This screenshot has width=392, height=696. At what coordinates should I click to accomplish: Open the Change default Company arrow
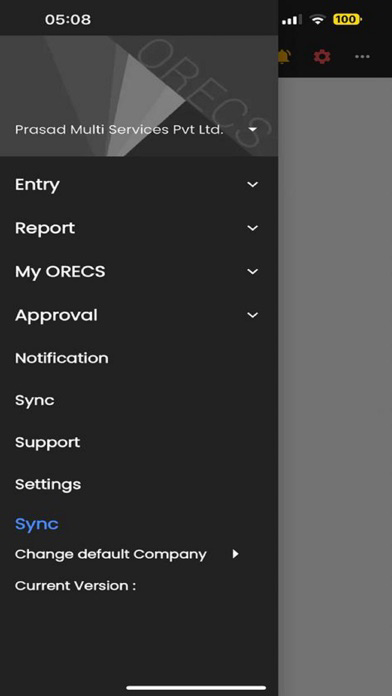coord(235,554)
